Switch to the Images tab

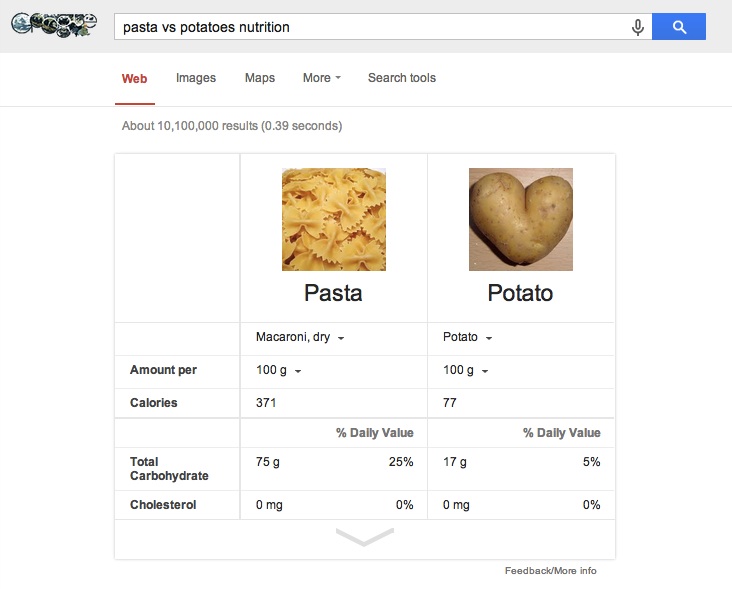click(196, 78)
